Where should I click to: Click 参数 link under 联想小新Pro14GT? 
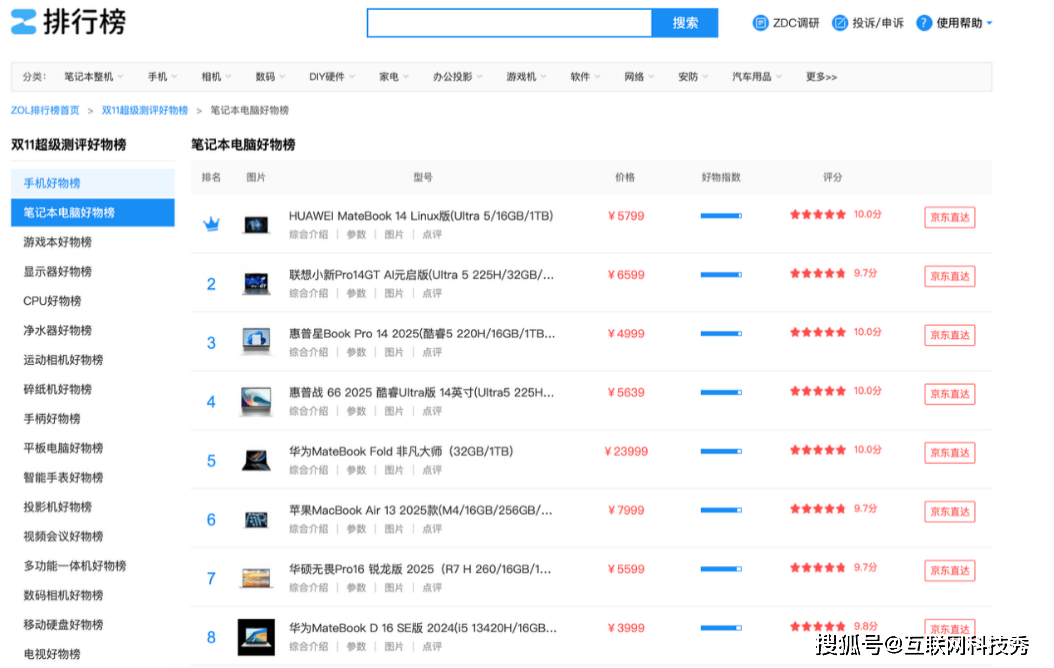356,294
